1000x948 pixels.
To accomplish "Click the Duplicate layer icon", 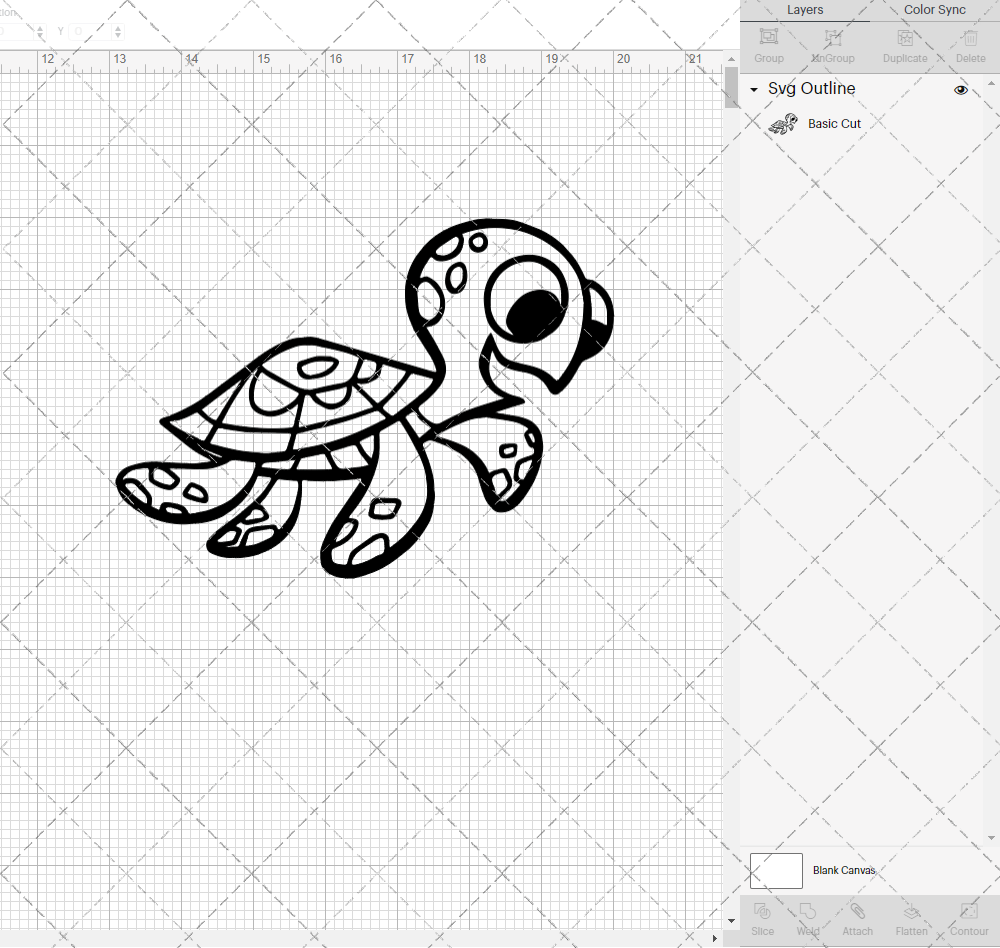I will pos(905,37).
